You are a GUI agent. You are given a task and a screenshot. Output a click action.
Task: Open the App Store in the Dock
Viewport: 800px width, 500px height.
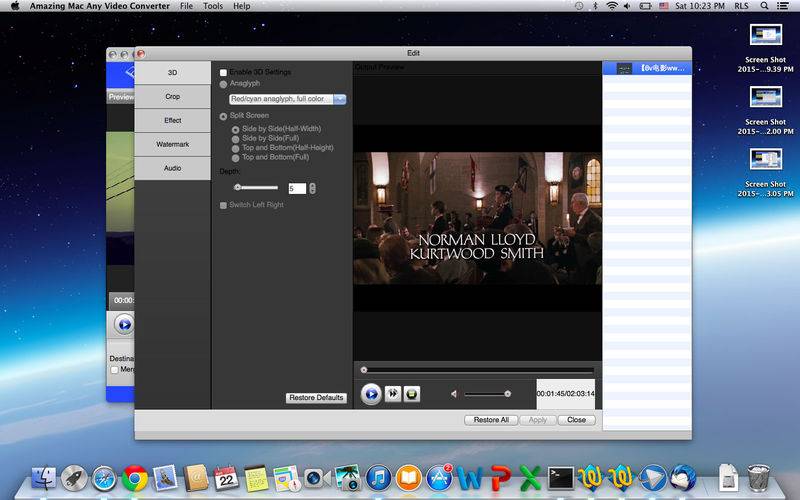(439, 478)
